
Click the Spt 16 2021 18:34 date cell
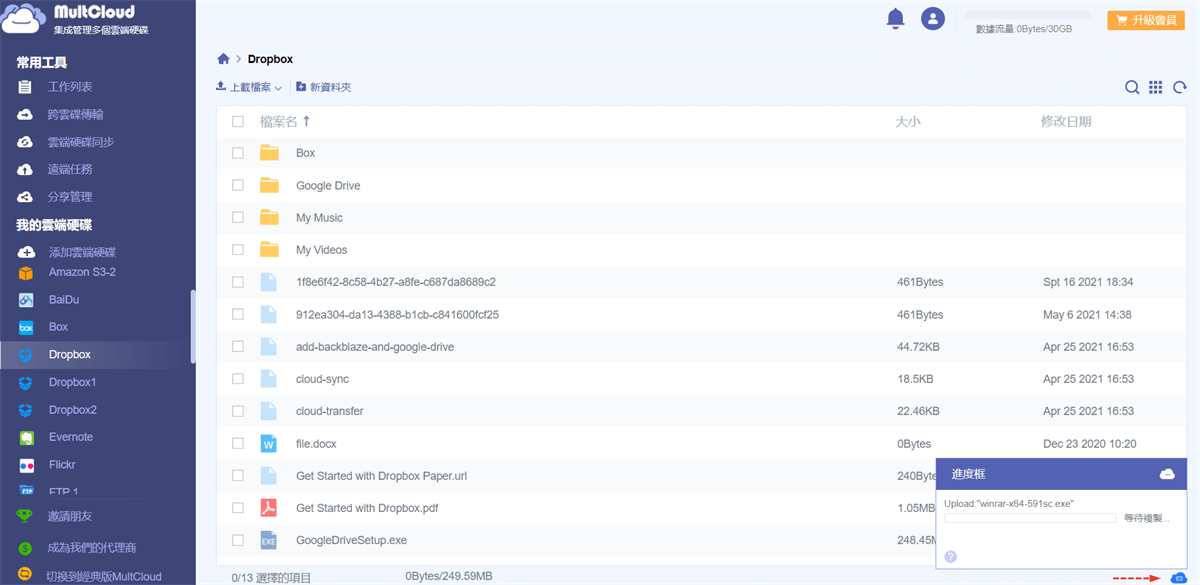[1088, 282]
